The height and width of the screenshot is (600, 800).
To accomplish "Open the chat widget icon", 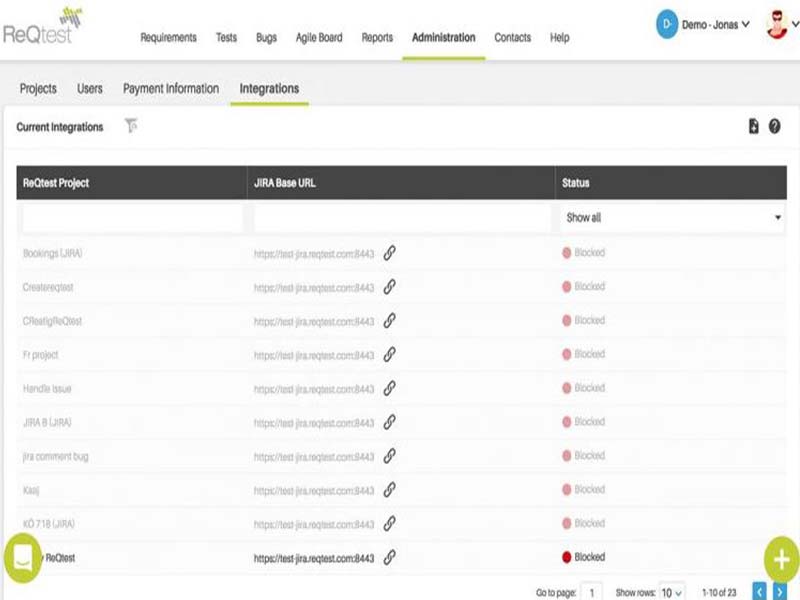I will [x=23, y=559].
